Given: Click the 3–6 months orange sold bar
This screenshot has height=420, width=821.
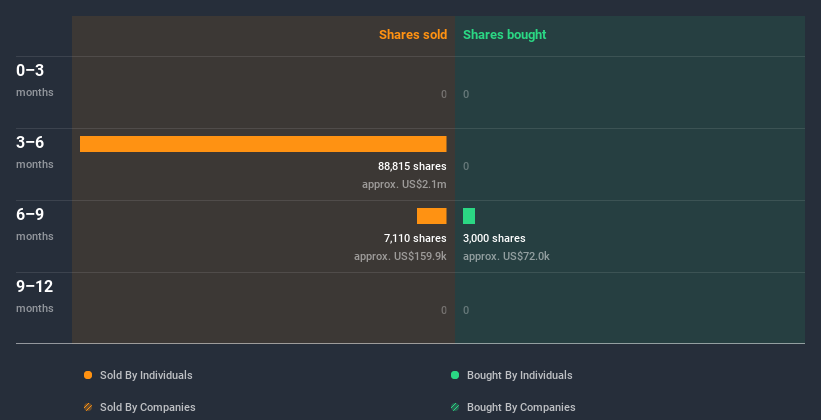Looking at the screenshot, I should pos(263,144).
